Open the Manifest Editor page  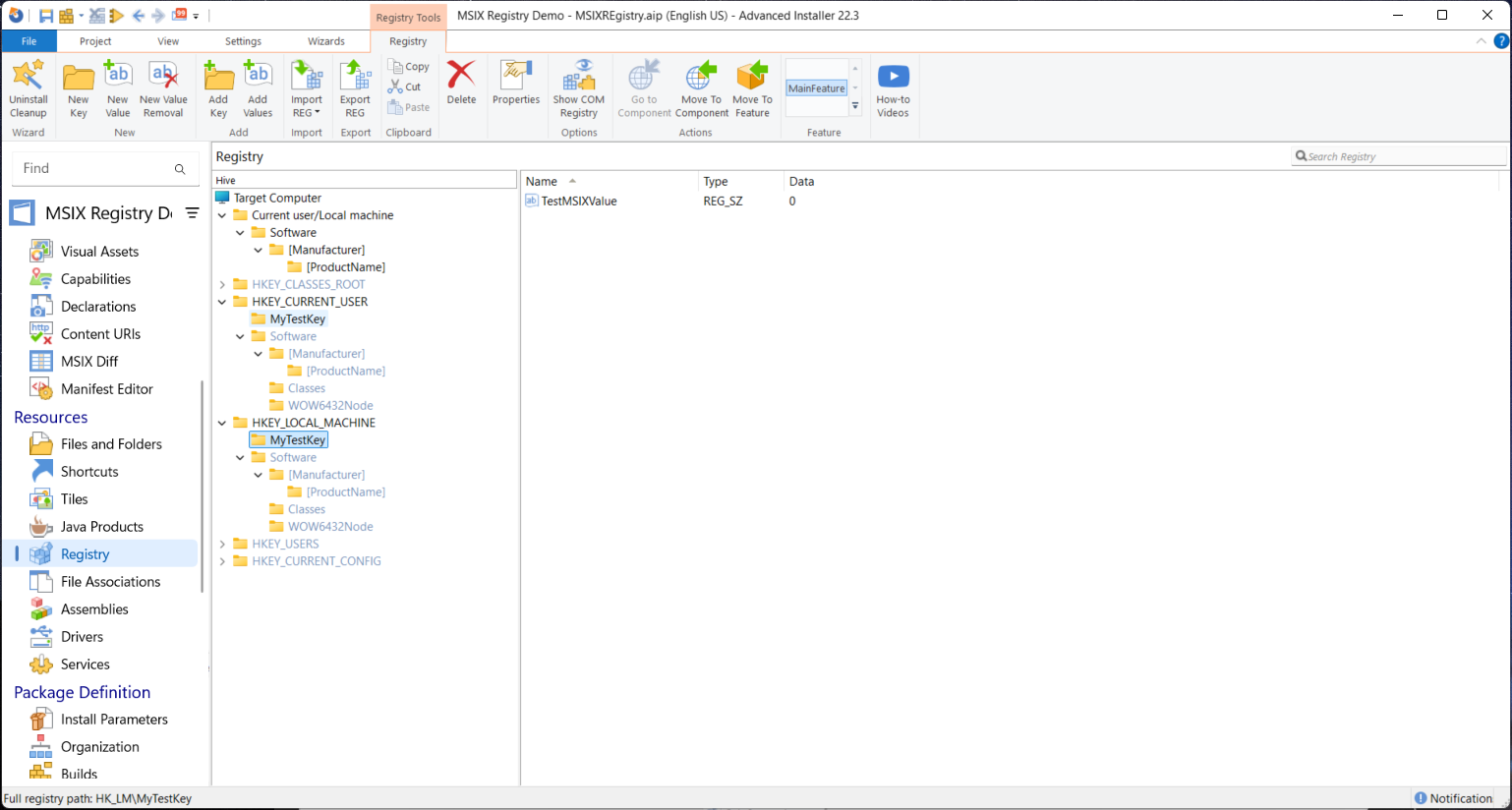[x=106, y=389]
